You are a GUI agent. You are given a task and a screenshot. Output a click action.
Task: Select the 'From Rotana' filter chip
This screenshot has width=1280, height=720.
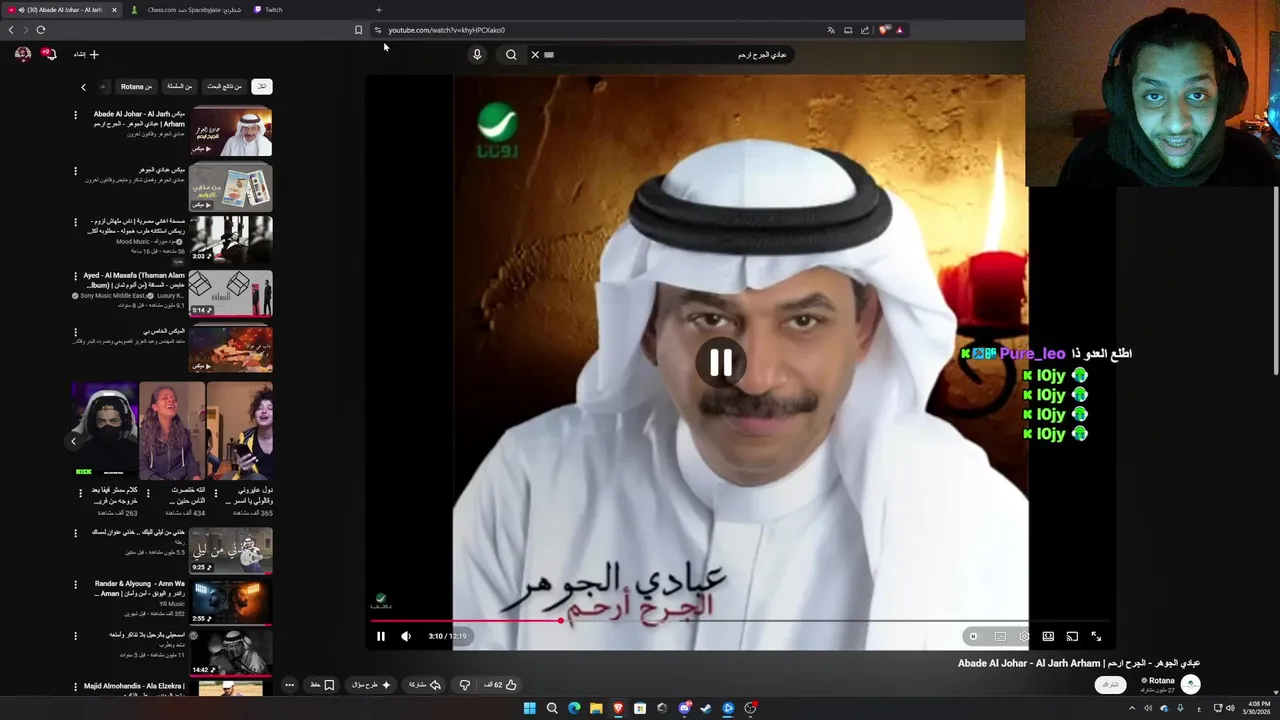click(x=137, y=87)
